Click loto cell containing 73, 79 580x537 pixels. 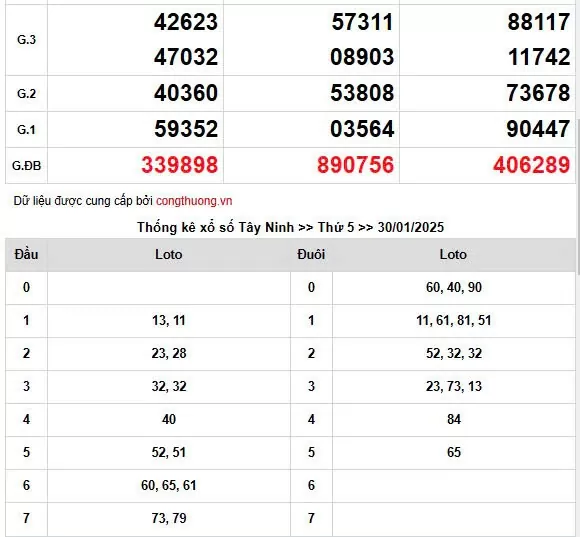tap(169, 518)
